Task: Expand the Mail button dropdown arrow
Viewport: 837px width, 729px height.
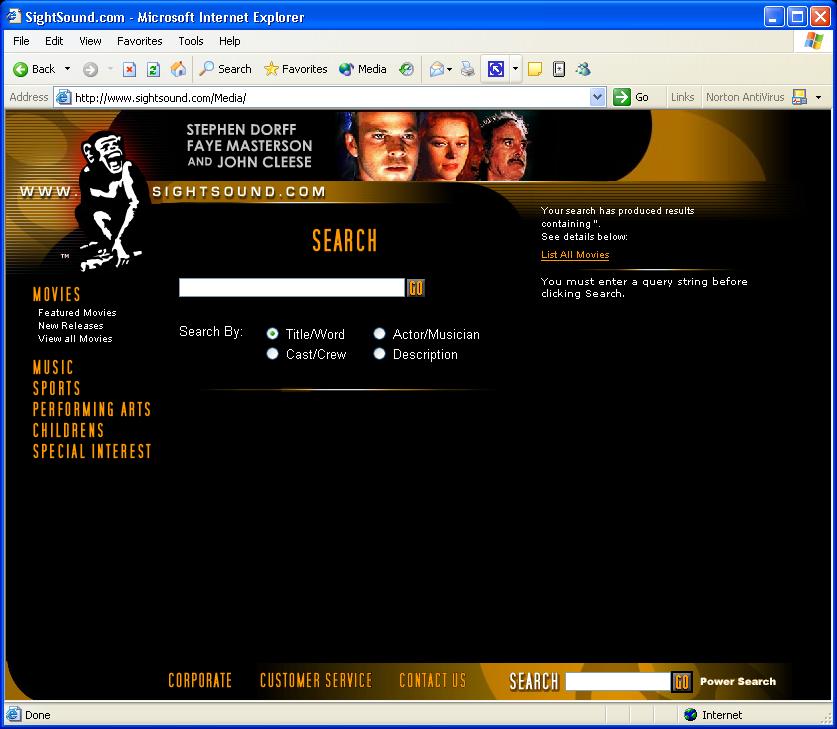Action: 449,69
